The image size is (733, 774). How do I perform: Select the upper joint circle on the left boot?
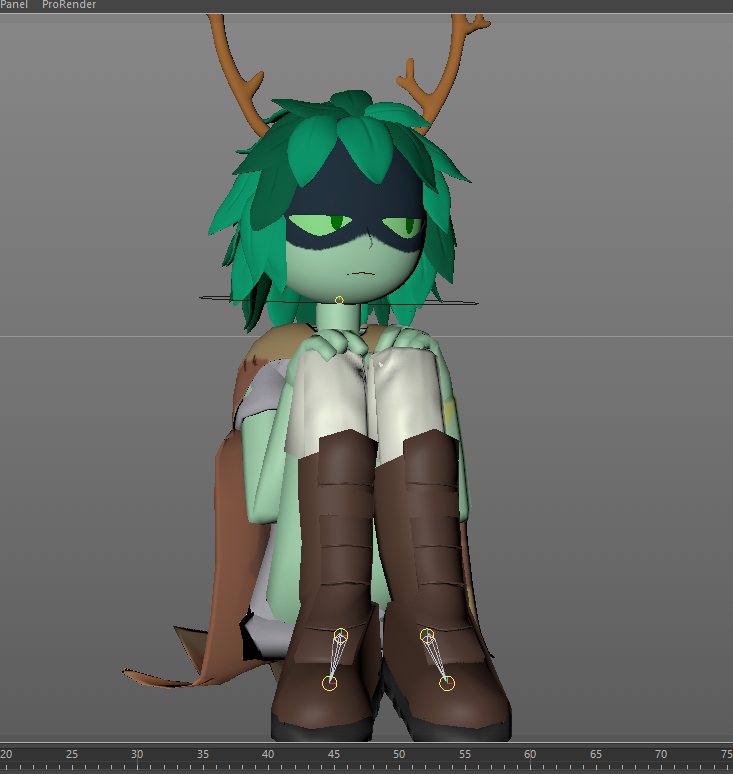click(341, 635)
